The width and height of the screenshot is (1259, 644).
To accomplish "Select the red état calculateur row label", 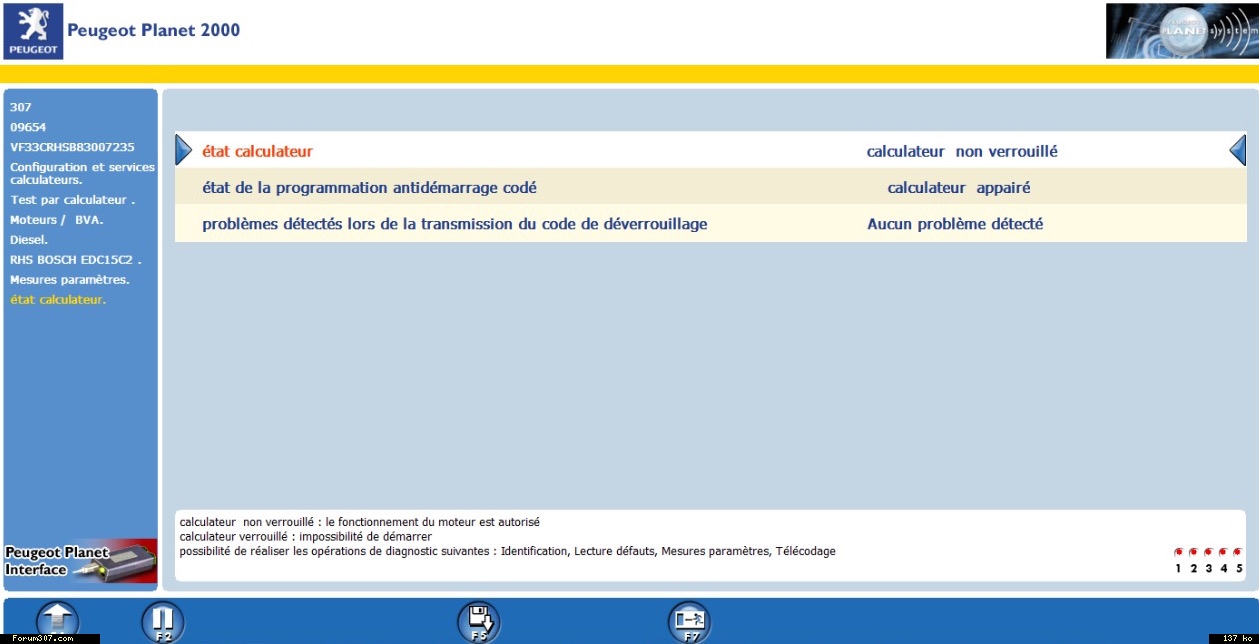I will (258, 151).
